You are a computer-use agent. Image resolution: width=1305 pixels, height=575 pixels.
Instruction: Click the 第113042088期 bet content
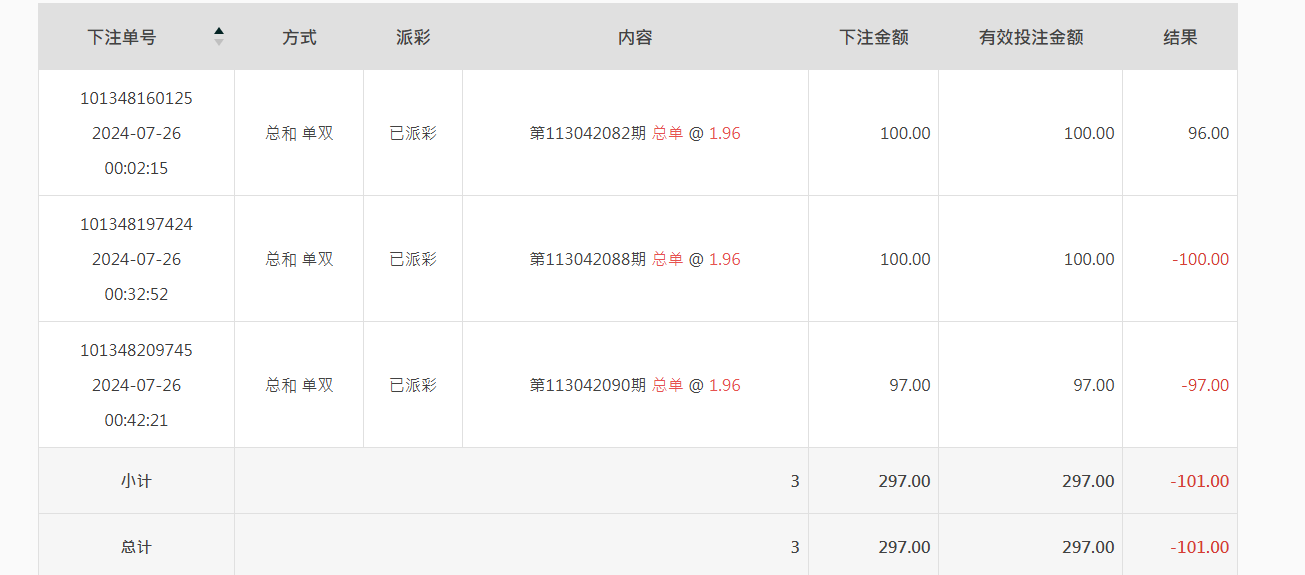click(x=588, y=259)
